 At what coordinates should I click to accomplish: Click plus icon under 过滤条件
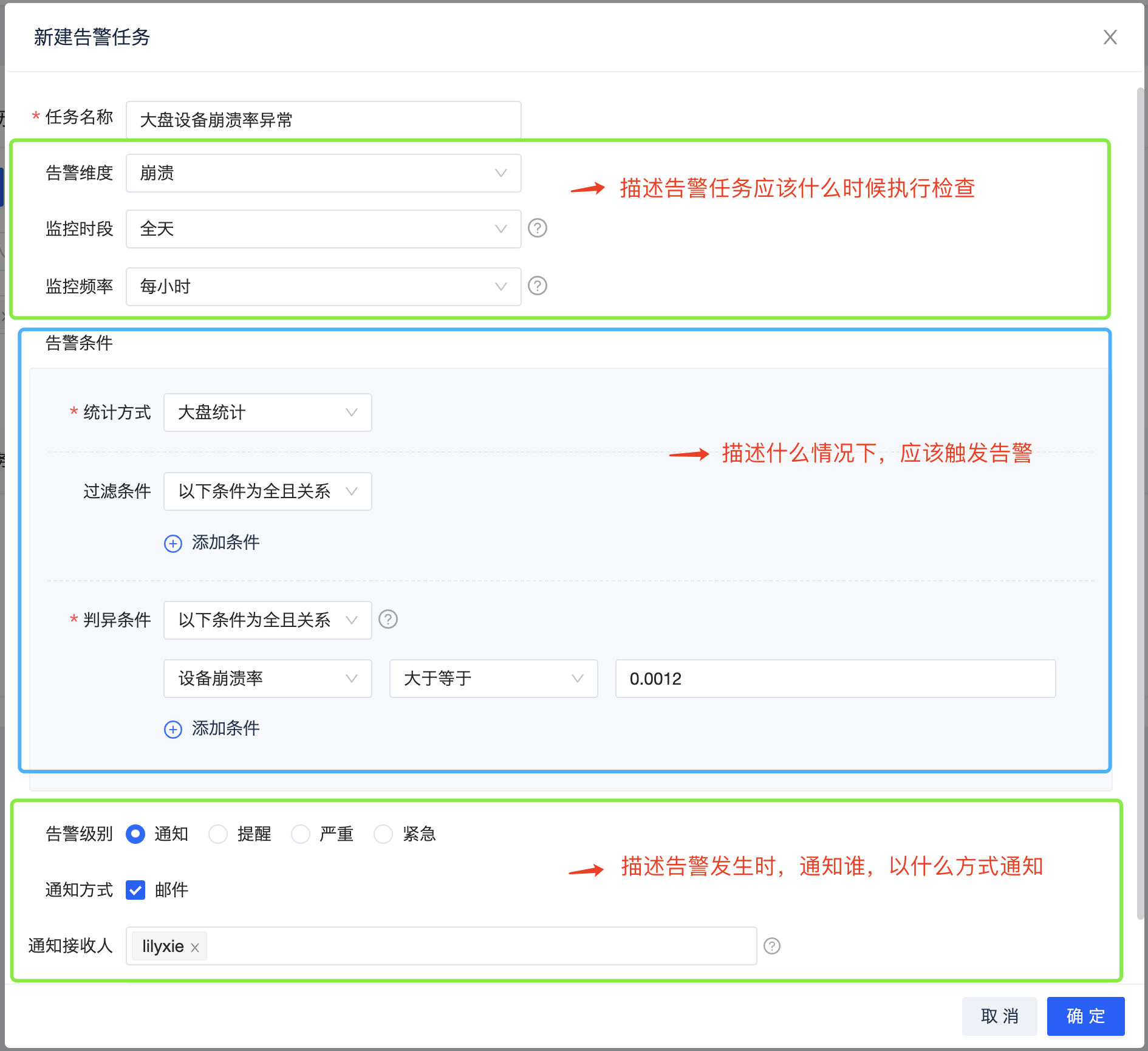click(x=173, y=543)
